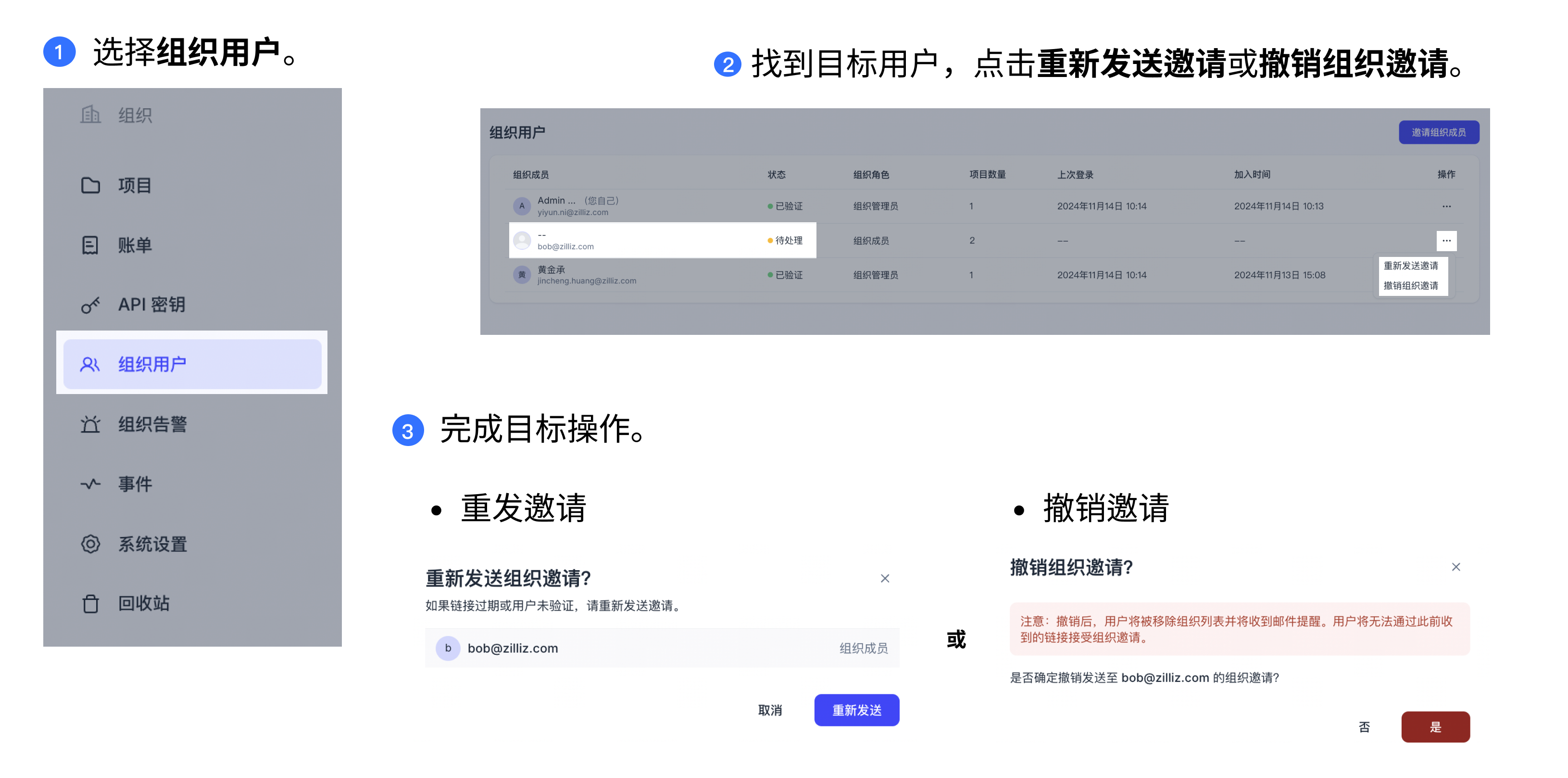Open 回收站 trash icon
This screenshot has height=778, width=1568.
(x=90, y=603)
